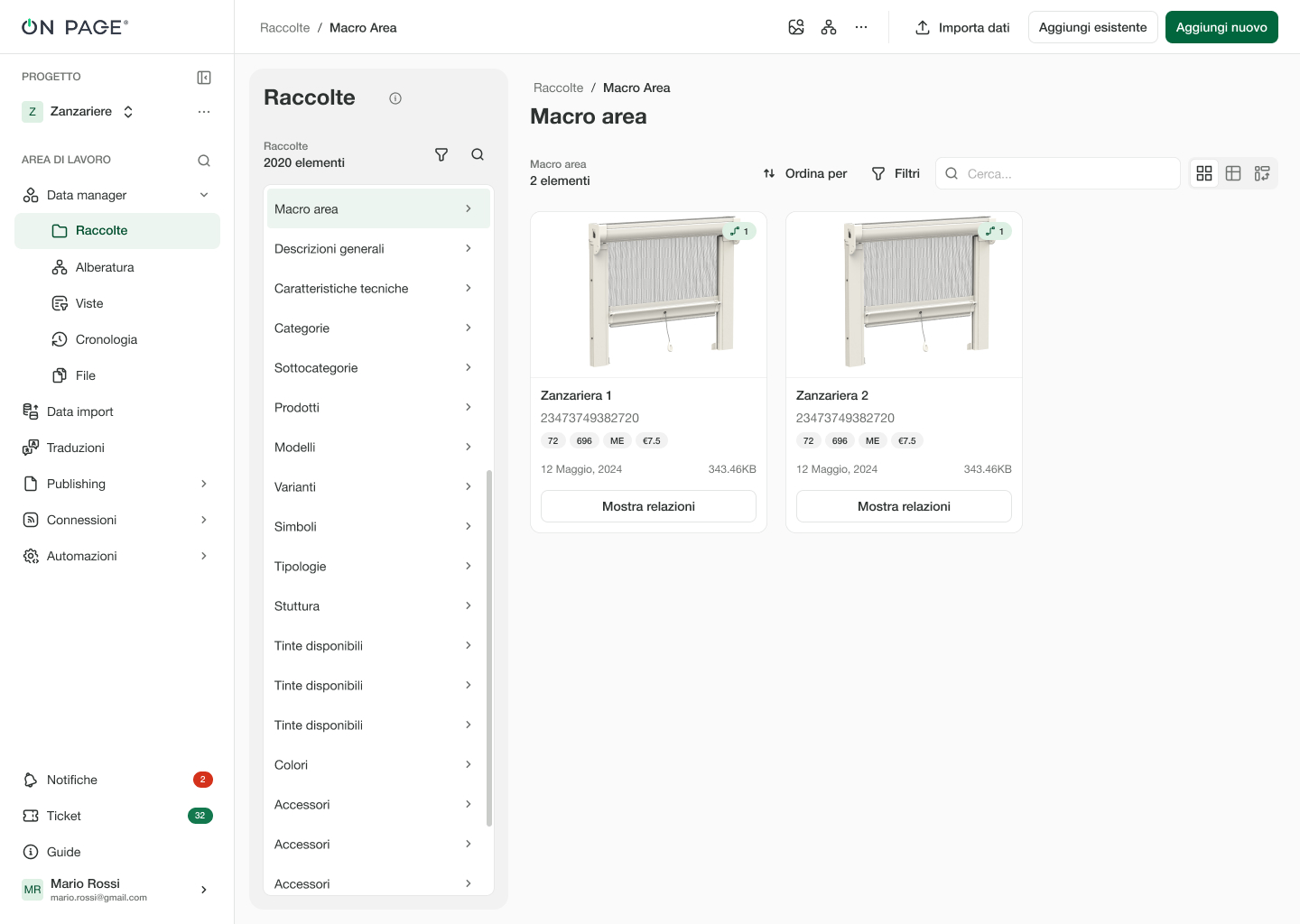Switch to the kanban board view

[1262, 173]
